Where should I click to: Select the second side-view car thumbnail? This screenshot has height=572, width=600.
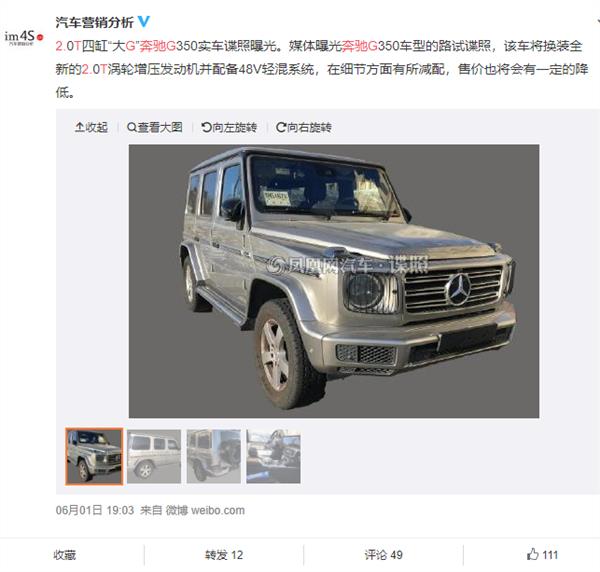154,456
